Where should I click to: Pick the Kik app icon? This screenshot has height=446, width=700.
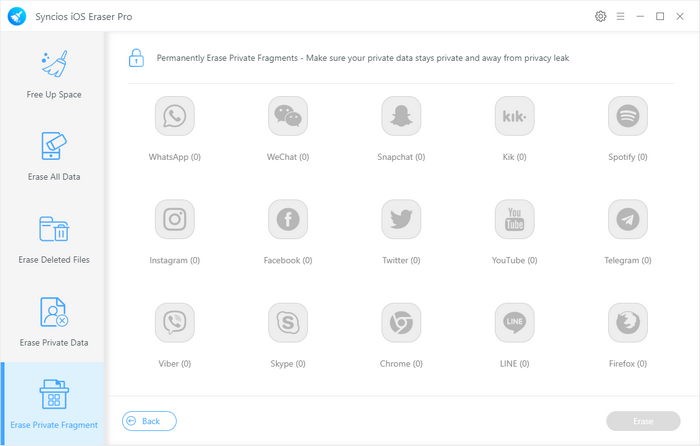(x=514, y=116)
